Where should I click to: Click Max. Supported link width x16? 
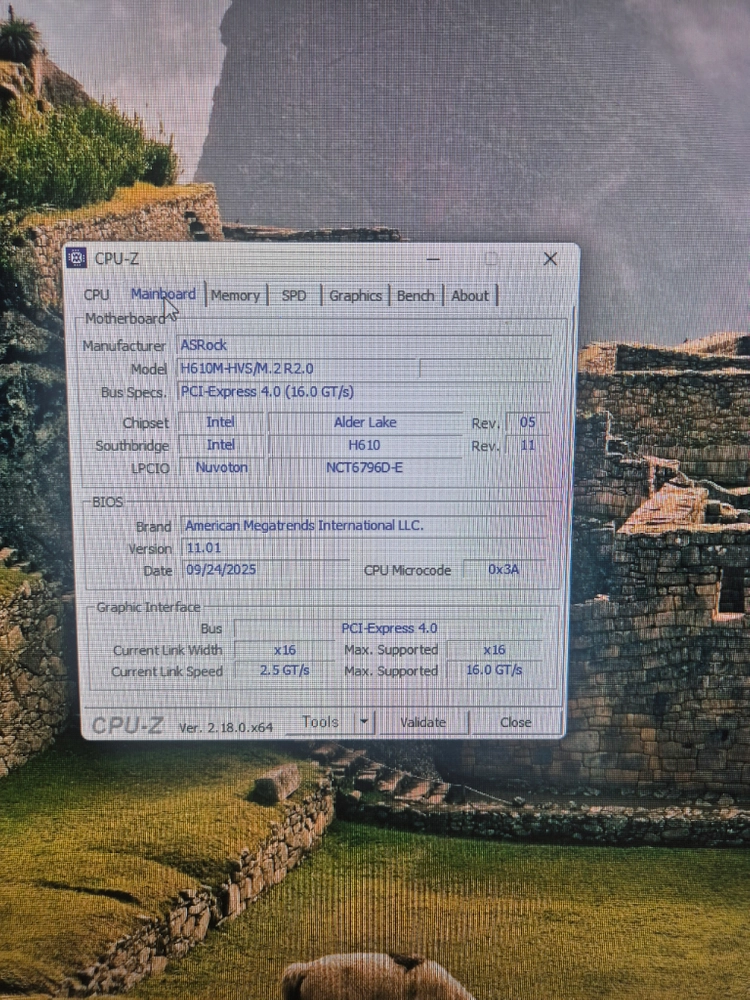494,650
